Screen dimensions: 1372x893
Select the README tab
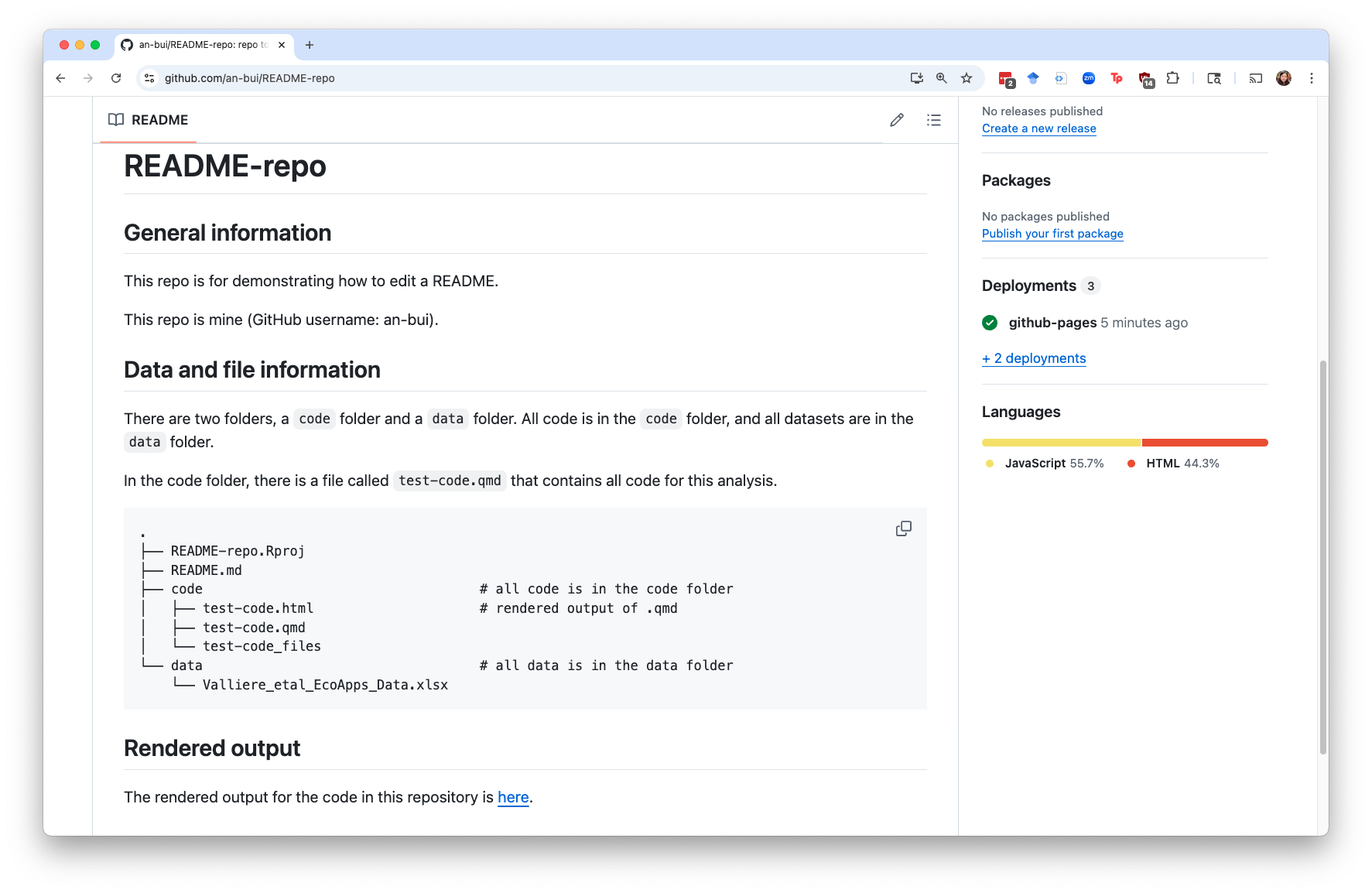(x=149, y=120)
